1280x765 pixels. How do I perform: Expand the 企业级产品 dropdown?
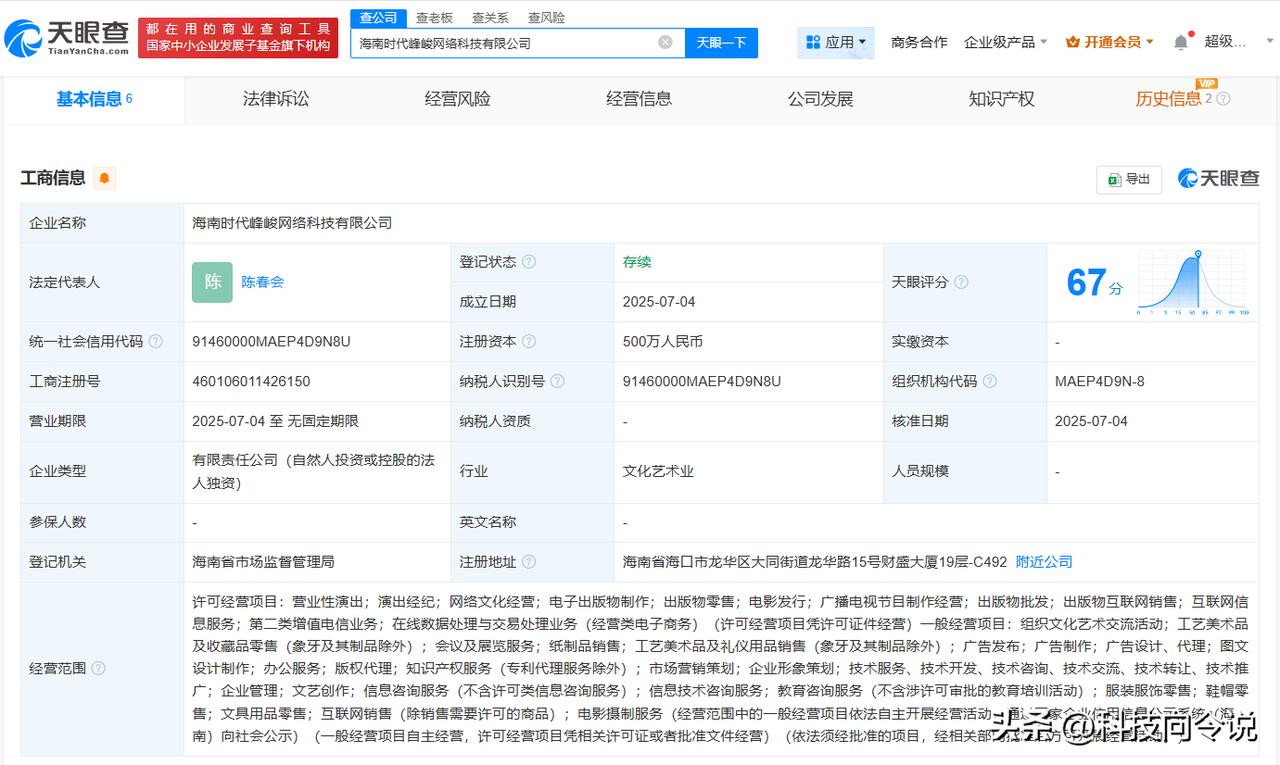tap(1005, 42)
